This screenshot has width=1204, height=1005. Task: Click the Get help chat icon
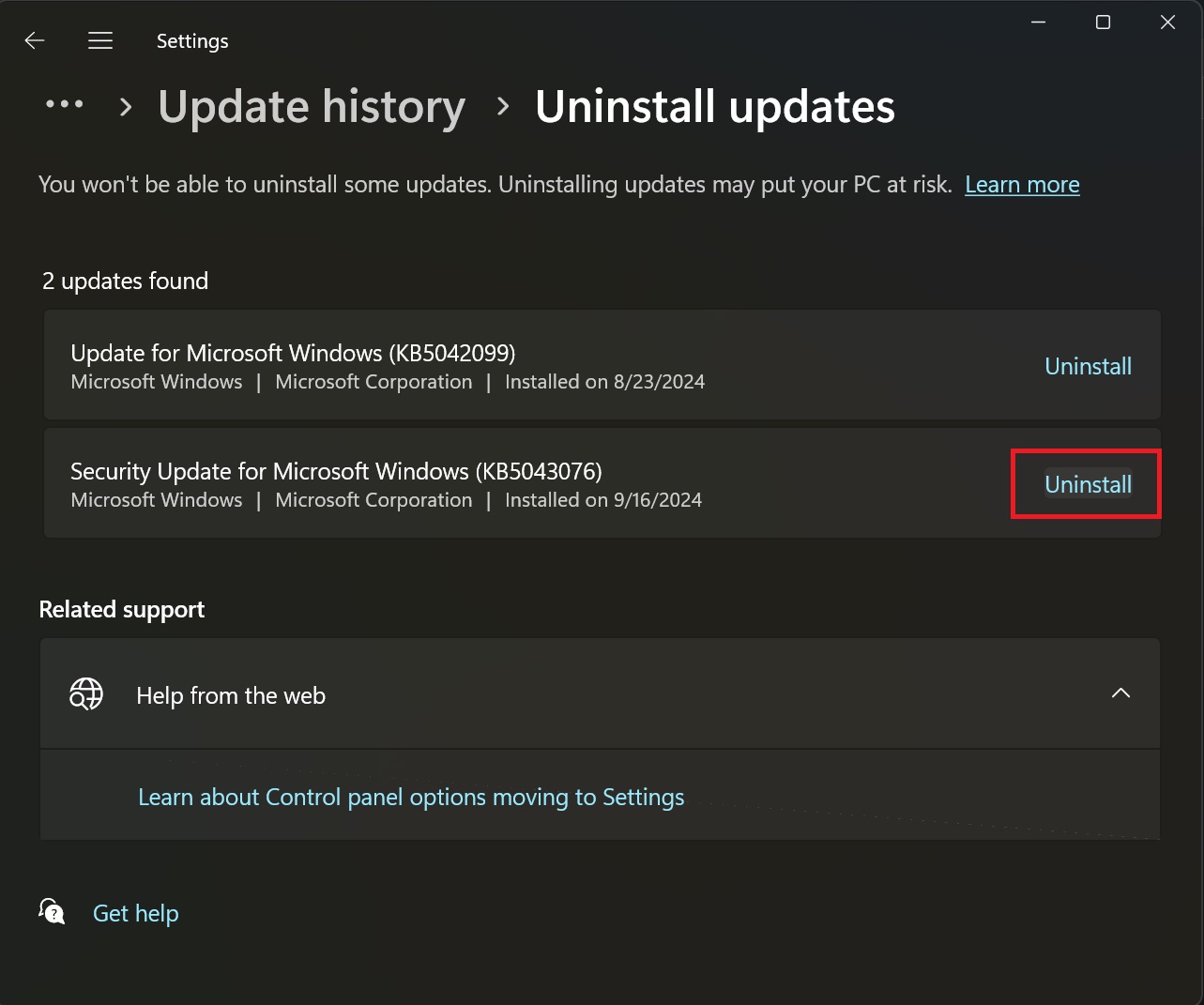click(52, 911)
